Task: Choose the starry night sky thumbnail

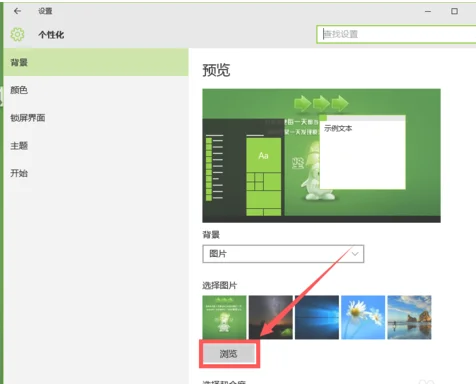Action: (x=271, y=317)
